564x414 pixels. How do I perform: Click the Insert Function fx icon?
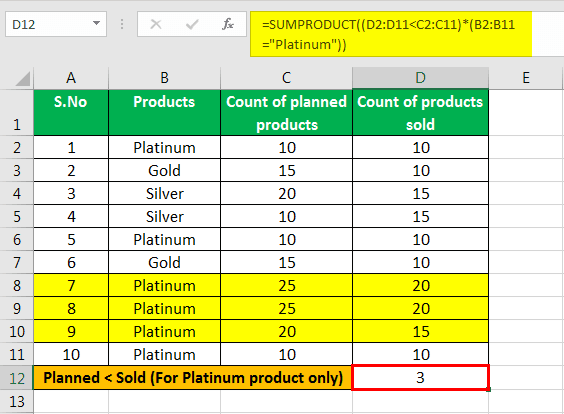pos(228,24)
